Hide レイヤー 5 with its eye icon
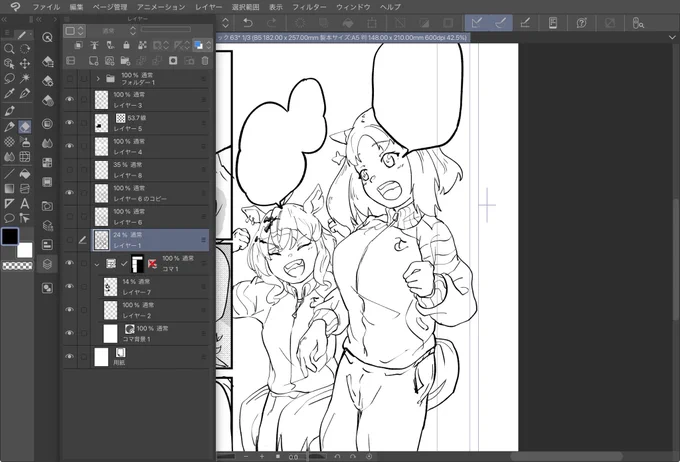This screenshot has height=462, width=680. (69, 123)
